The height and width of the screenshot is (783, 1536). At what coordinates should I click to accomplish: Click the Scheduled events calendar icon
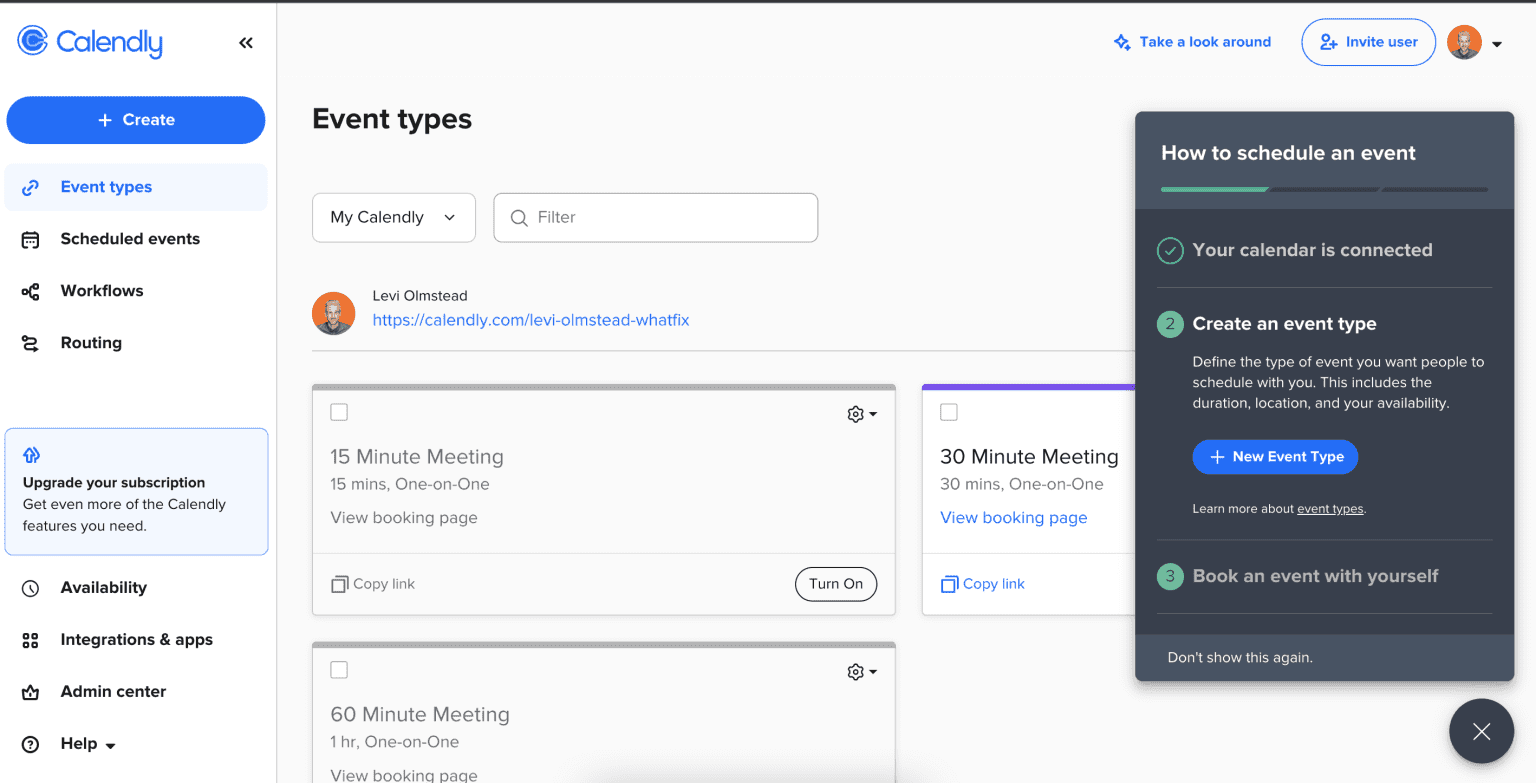tap(30, 240)
